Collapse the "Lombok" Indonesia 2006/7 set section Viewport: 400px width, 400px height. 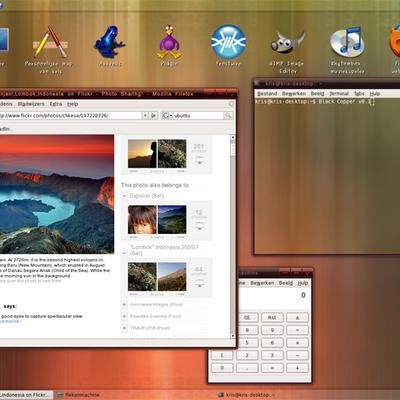[x=124, y=253]
